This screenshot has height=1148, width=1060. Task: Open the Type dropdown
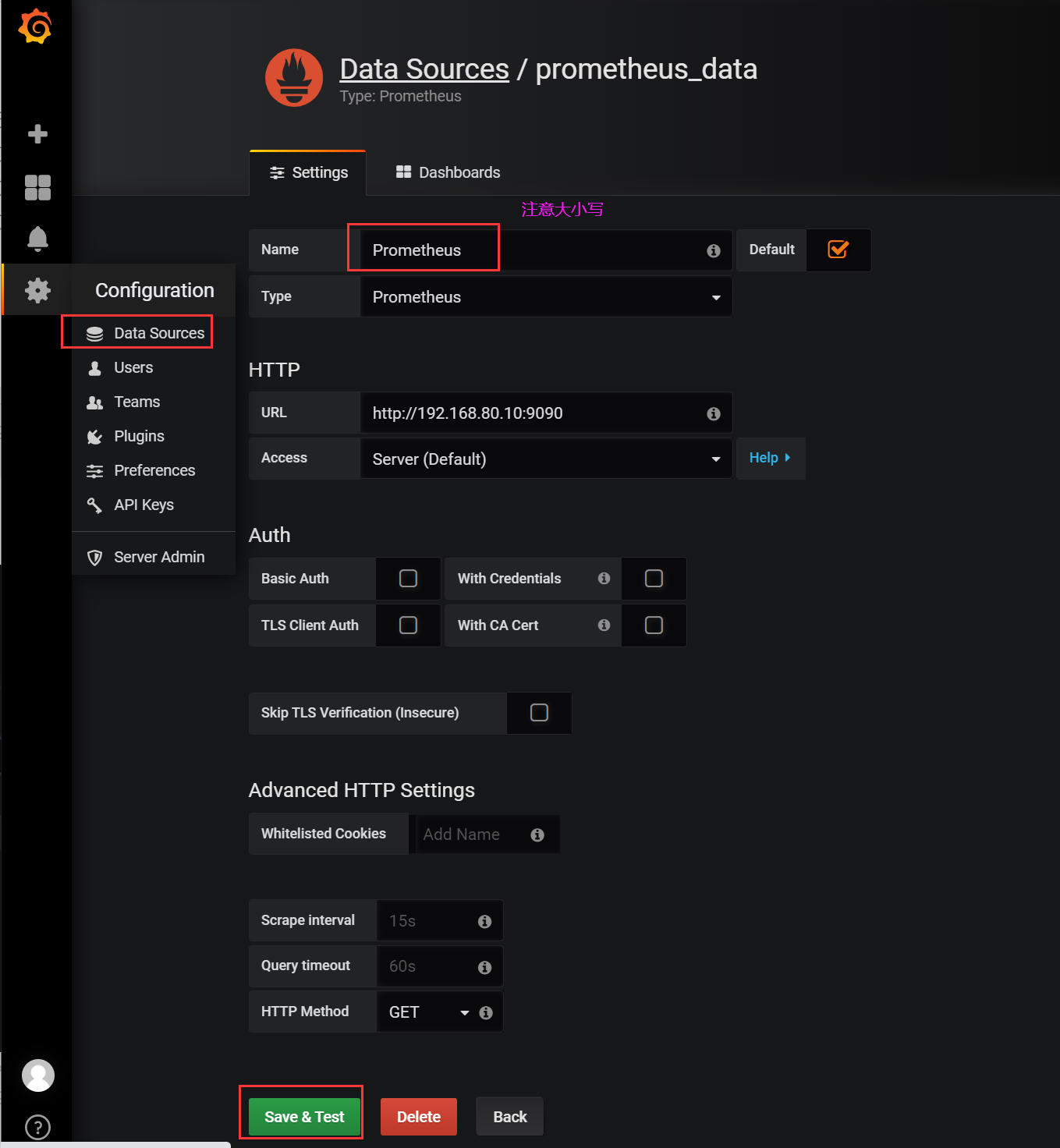point(546,296)
